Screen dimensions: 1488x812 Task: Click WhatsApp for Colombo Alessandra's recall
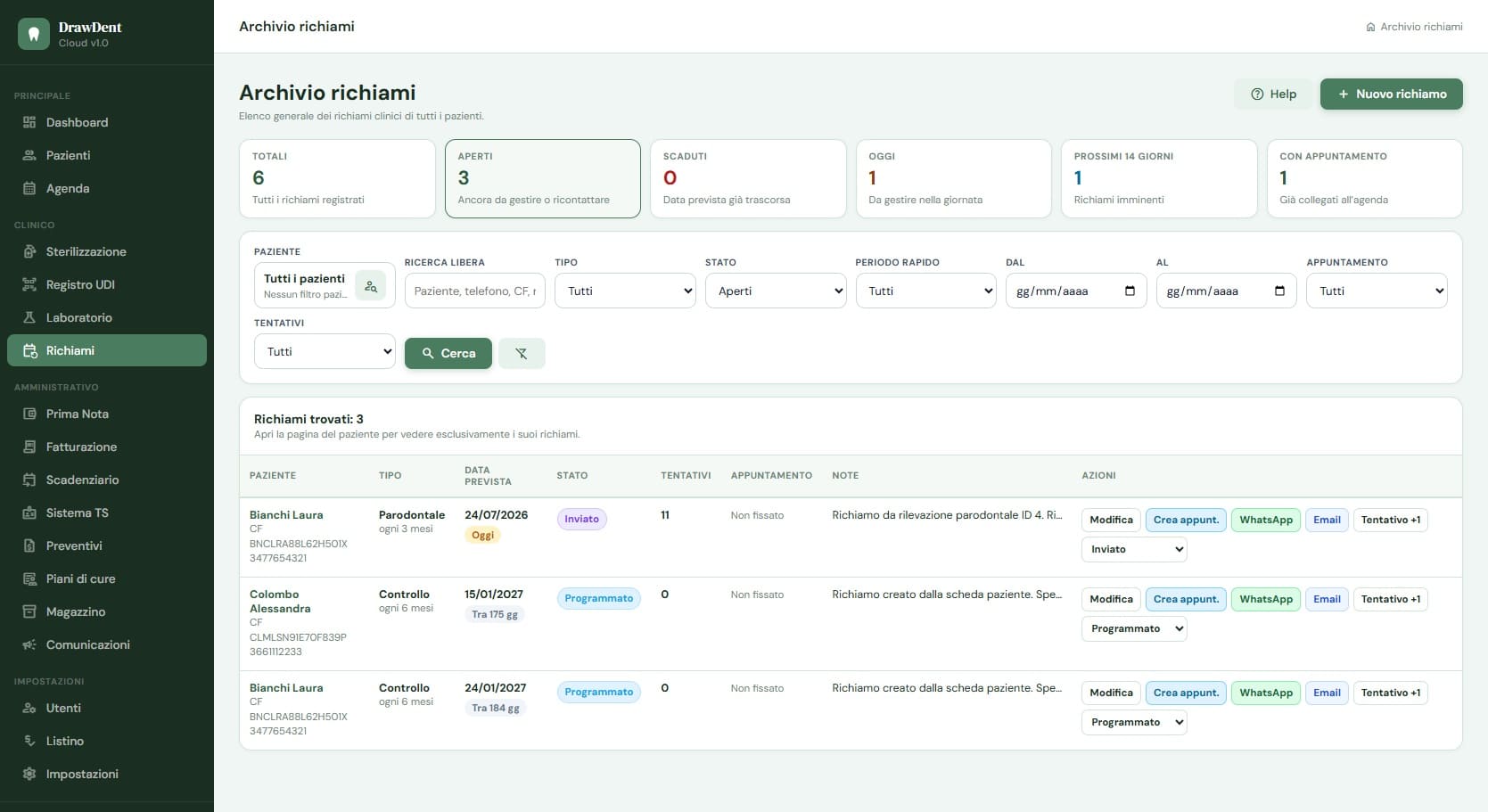pos(1265,599)
